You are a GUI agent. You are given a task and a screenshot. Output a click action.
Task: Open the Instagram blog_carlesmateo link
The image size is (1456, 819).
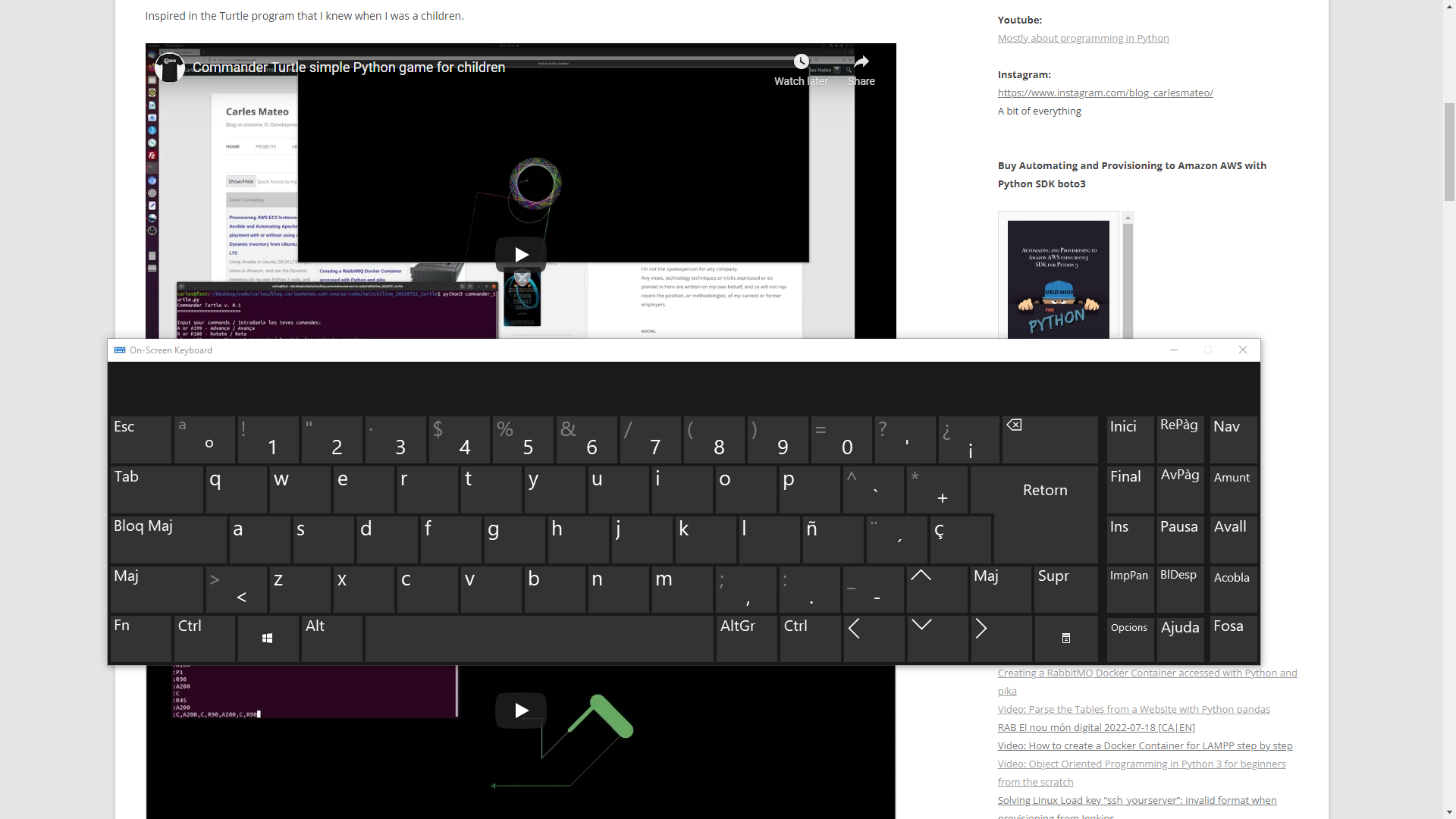pos(1105,93)
